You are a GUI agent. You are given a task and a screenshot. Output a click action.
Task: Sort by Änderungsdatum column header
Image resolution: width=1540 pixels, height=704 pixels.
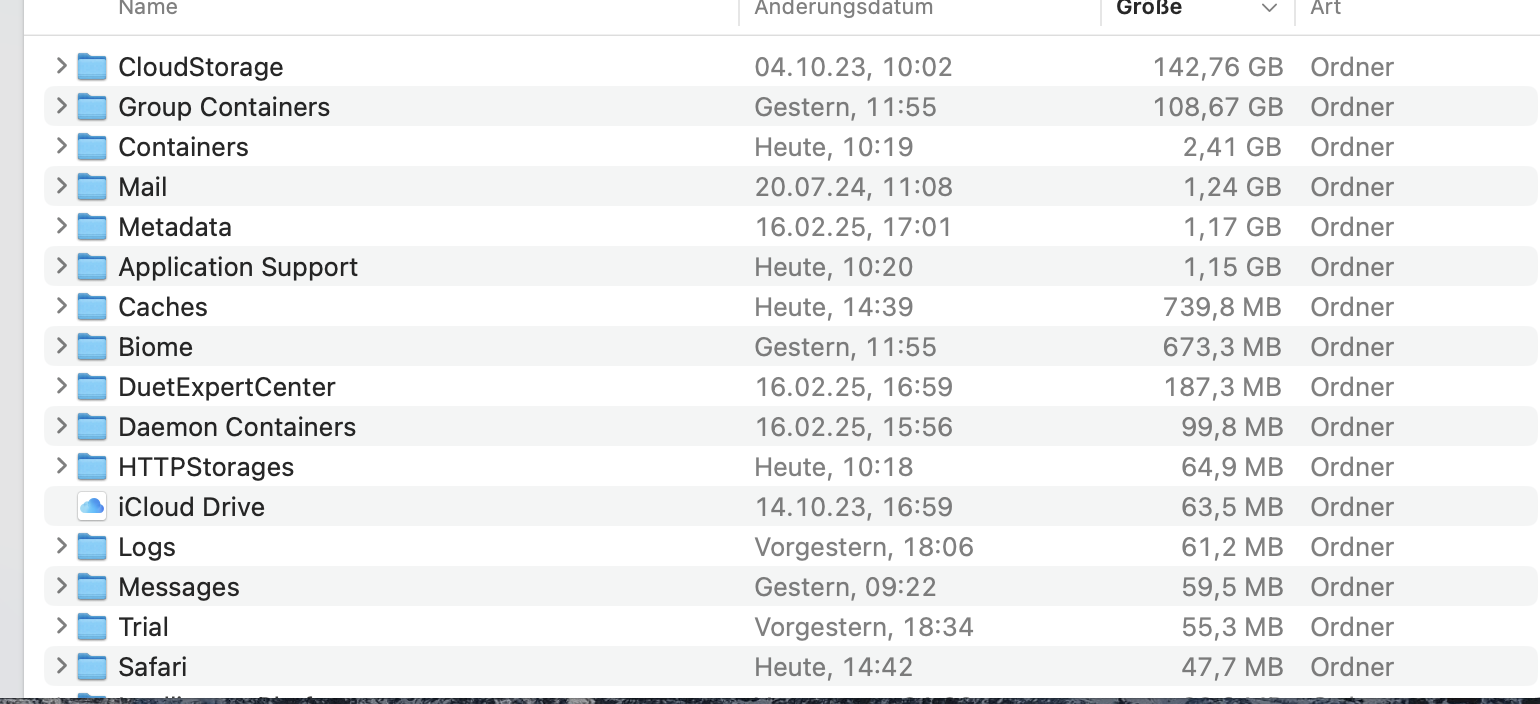(843, 8)
